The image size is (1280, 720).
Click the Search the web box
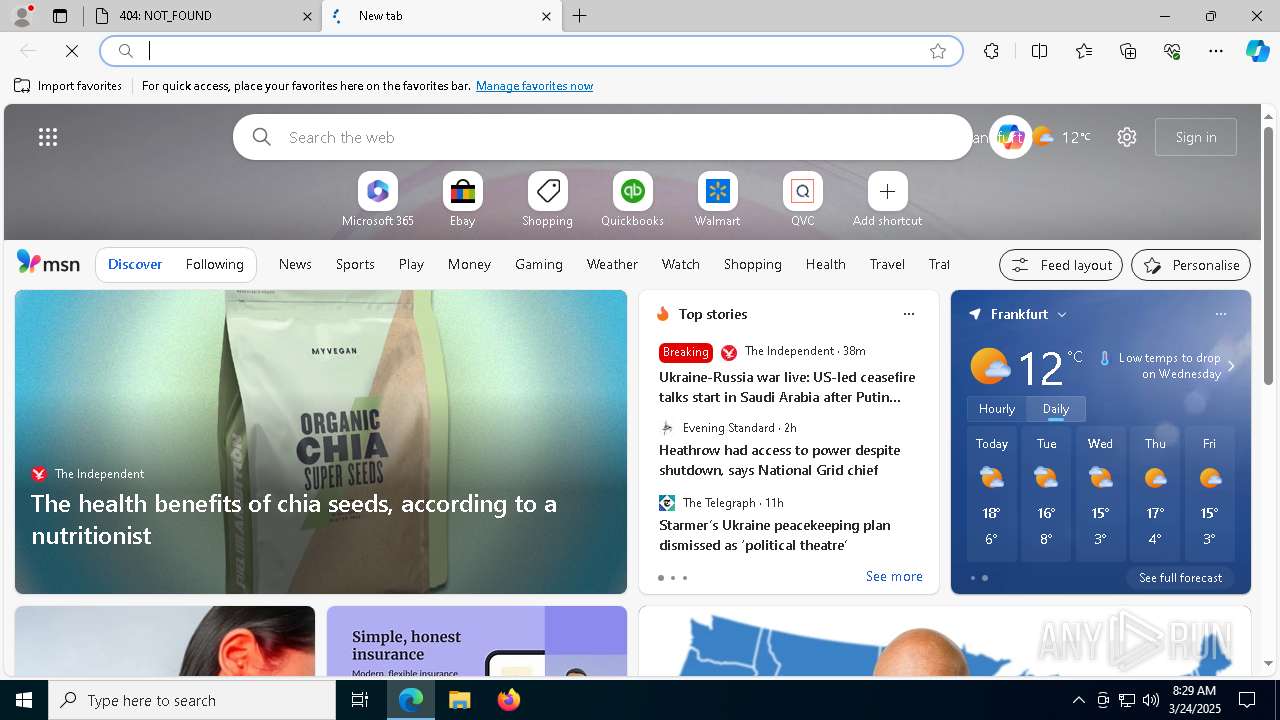pyautogui.click(x=603, y=137)
